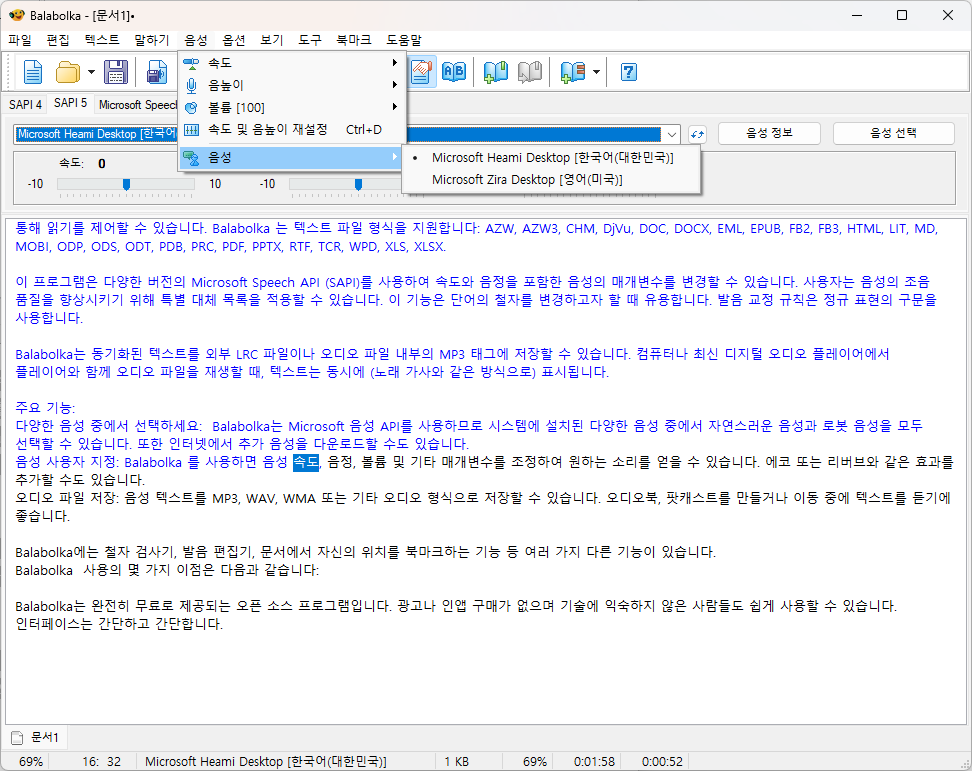Save the document with the floppy disk icon

[x=115, y=72]
